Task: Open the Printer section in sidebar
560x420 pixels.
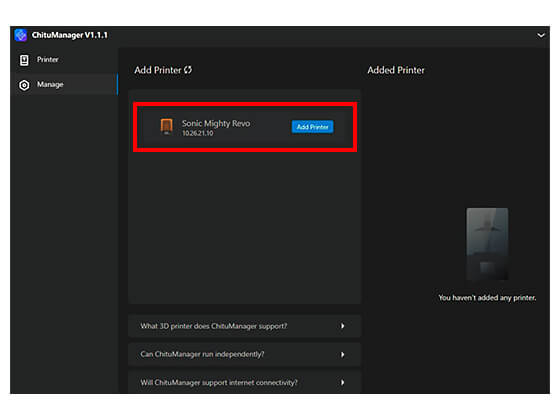Action: tap(64, 60)
